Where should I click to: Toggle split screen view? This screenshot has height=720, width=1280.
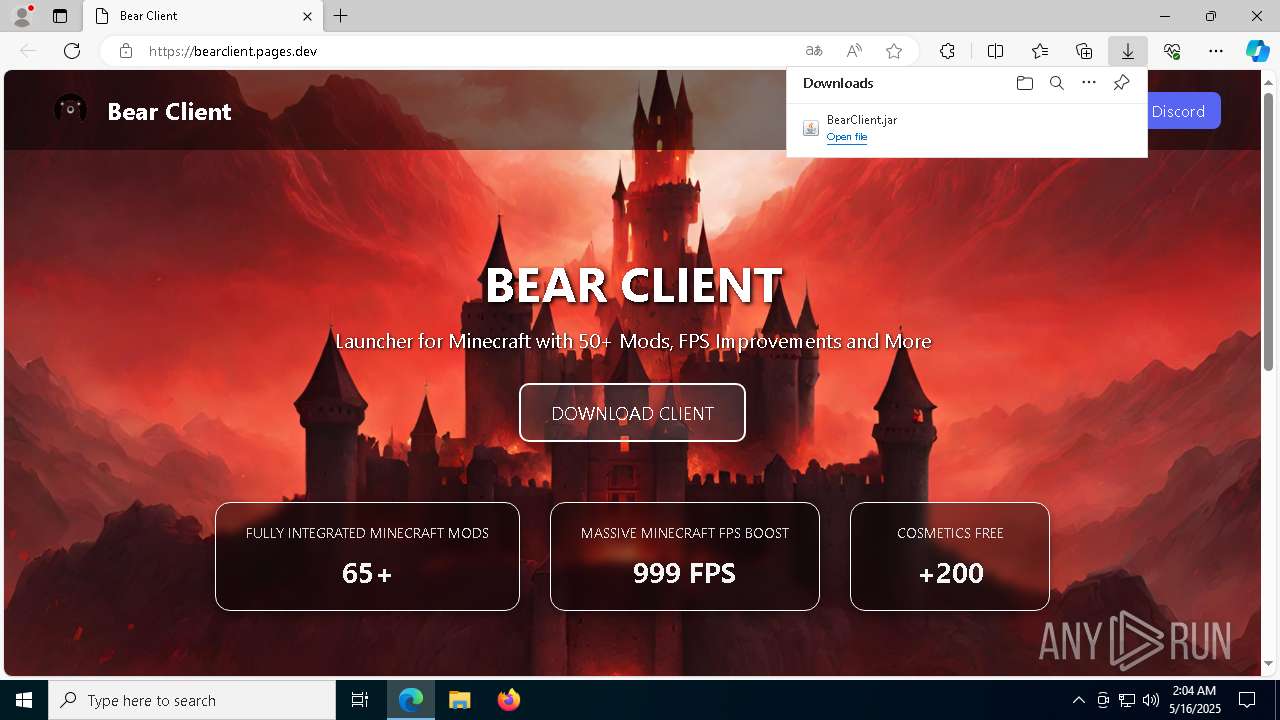coord(996,51)
